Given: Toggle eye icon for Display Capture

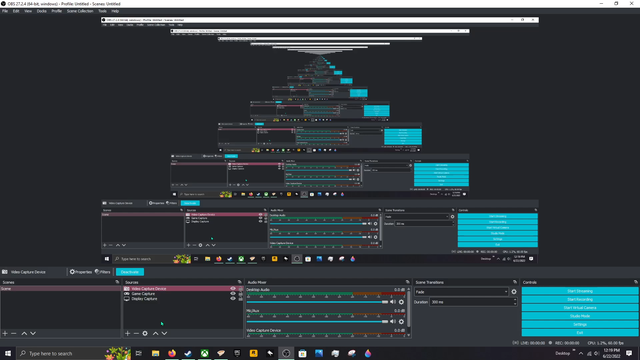Looking at the screenshot, I should (x=233, y=298).
